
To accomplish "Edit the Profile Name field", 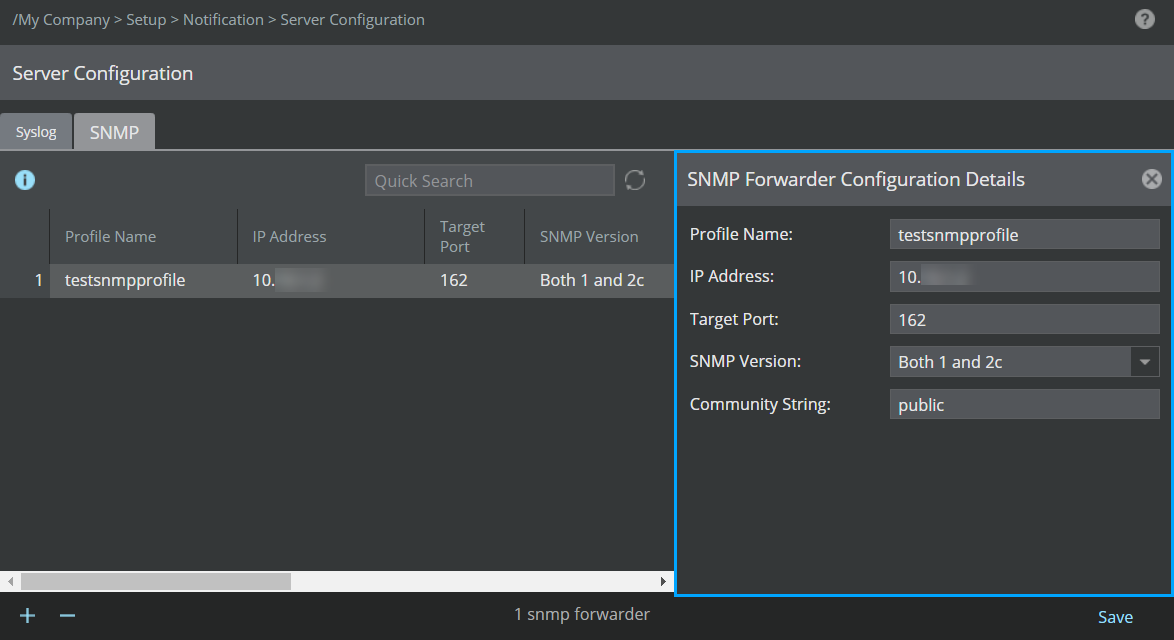I will pos(1024,235).
